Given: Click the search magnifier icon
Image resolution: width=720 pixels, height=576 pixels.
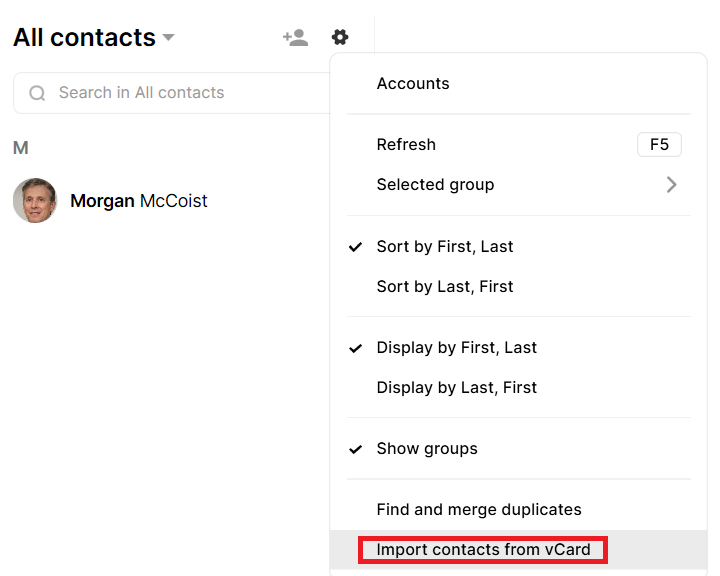Looking at the screenshot, I should 37,93.
